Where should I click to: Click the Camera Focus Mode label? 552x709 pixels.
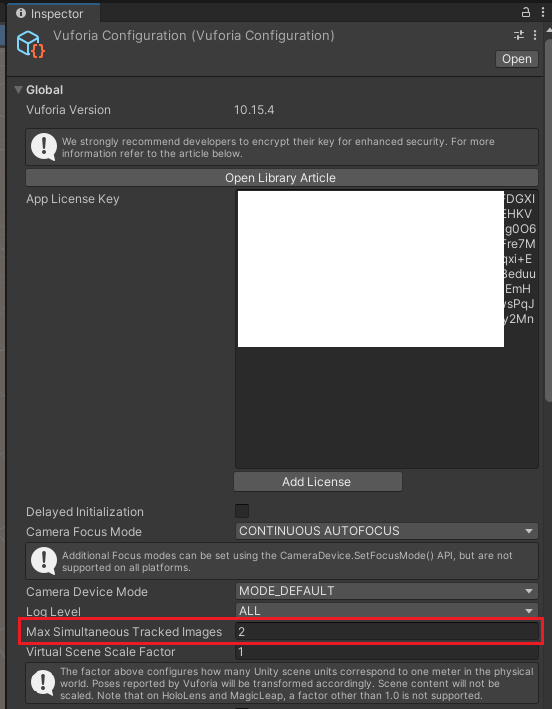click(84, 532)
